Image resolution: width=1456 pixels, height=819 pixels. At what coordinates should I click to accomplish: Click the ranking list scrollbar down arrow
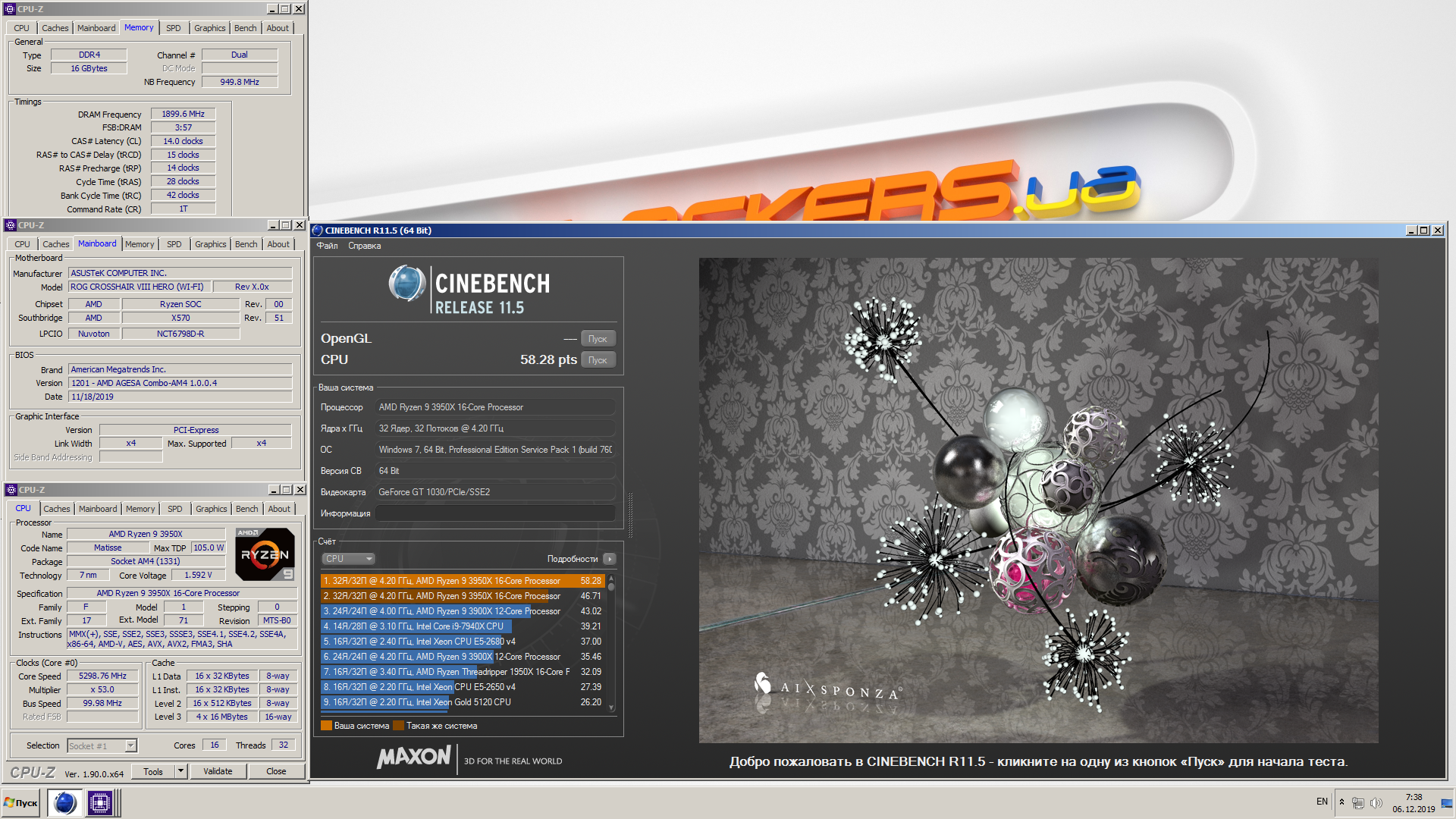(611, 708)
